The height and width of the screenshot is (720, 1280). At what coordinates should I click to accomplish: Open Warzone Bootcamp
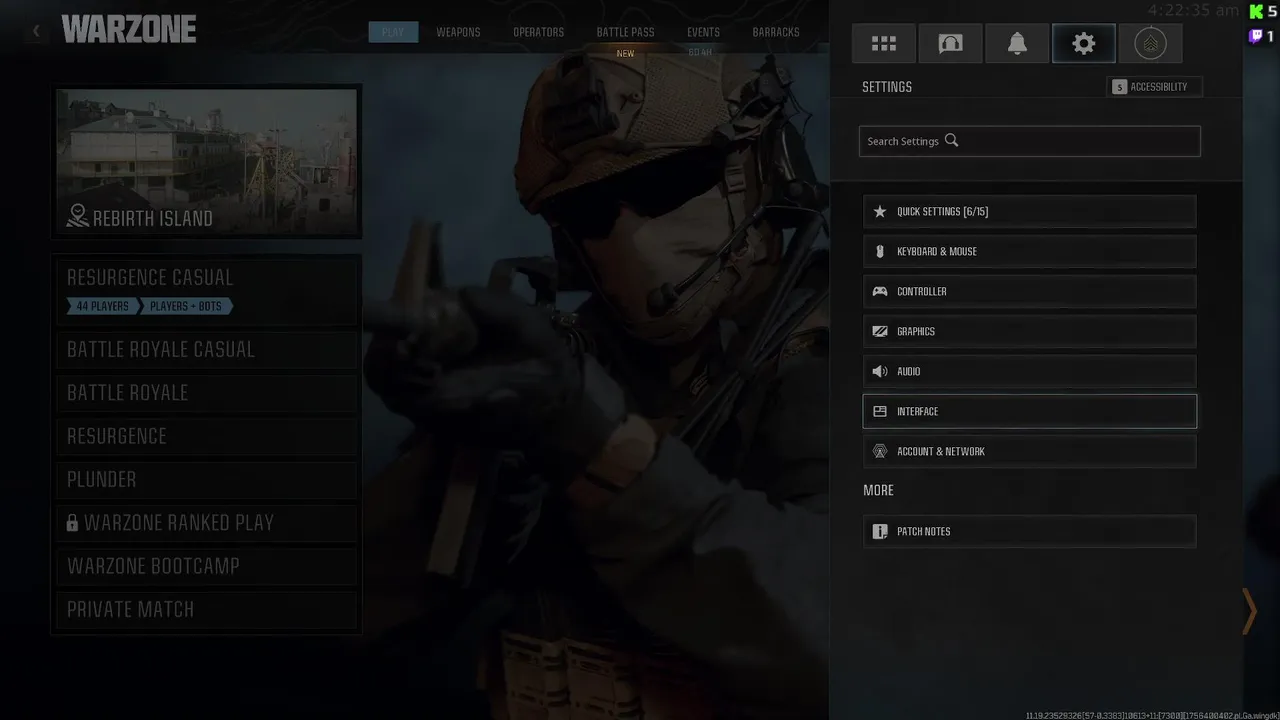[x=207, y=566]
